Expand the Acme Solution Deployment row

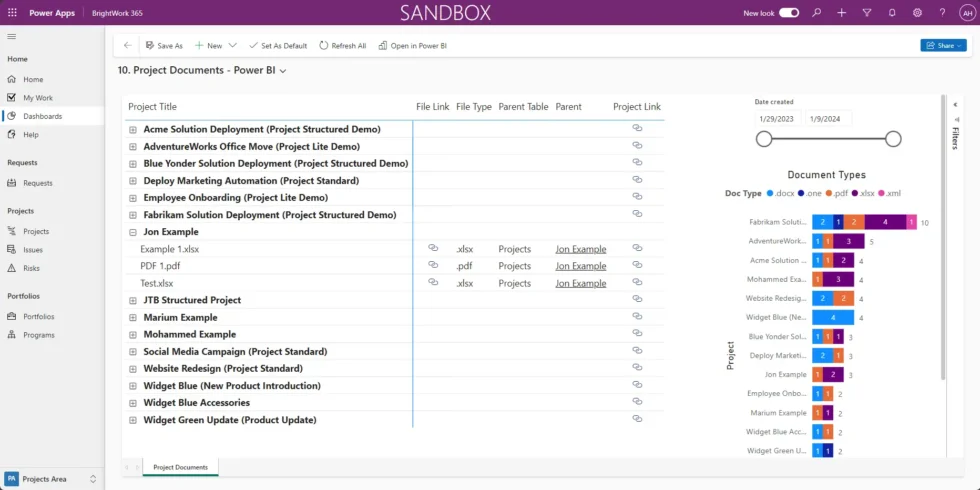(x=132, y=129)
